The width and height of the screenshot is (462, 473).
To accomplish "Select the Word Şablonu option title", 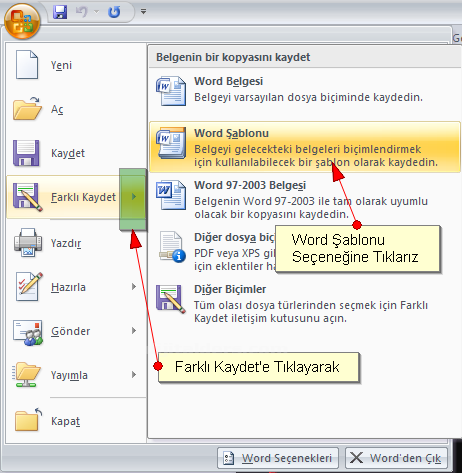I will point(231,133).
